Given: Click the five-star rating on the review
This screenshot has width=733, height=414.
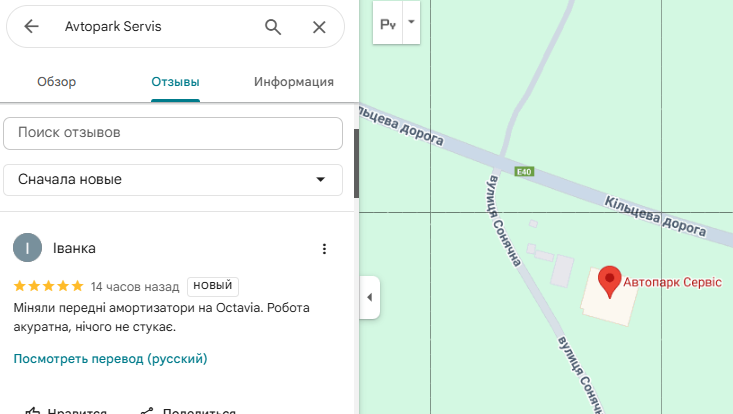Looking at the screenshot, I should click(x=49, y=286).
